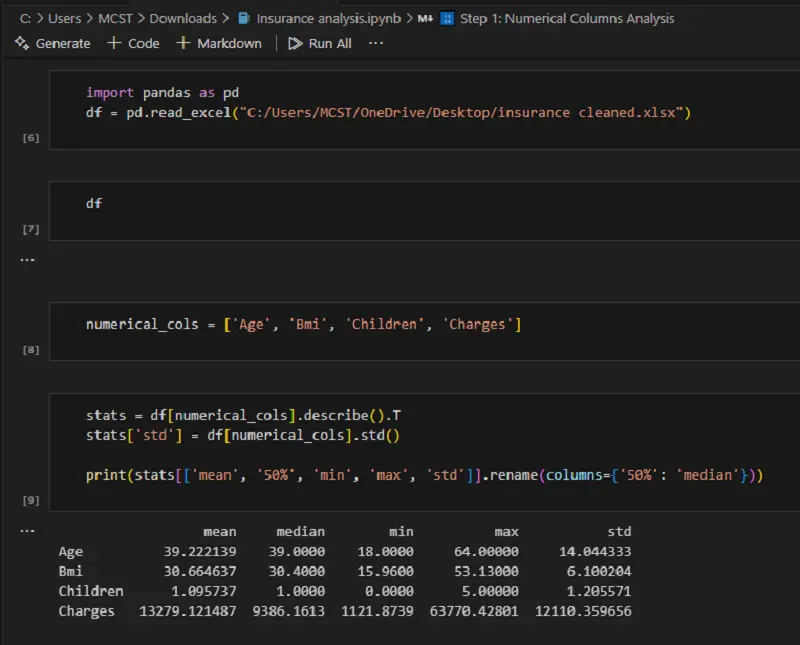Click the execution count label [6]
The image size is (800, 645).
click(x=30, y=138)
